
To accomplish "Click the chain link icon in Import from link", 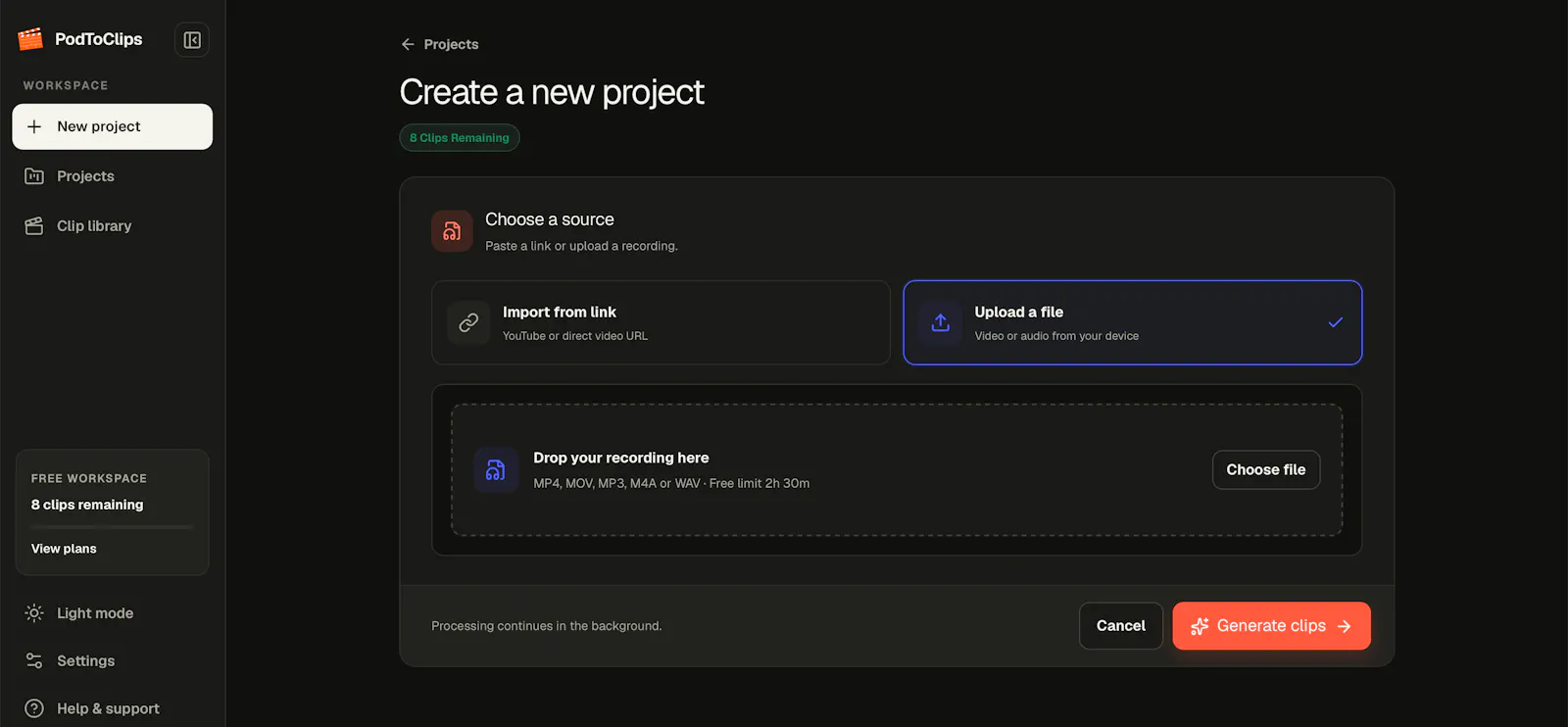I will pos(468,322).
